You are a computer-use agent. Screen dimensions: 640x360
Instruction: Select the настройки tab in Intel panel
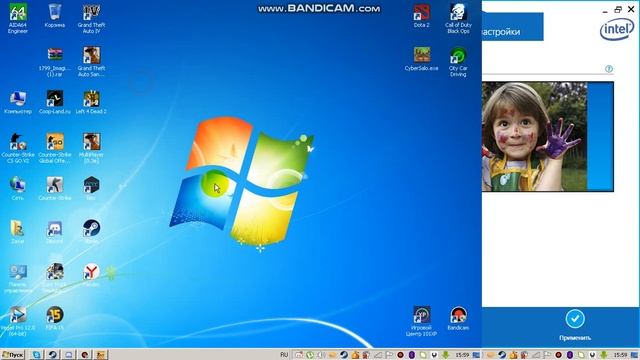[512, 27]
